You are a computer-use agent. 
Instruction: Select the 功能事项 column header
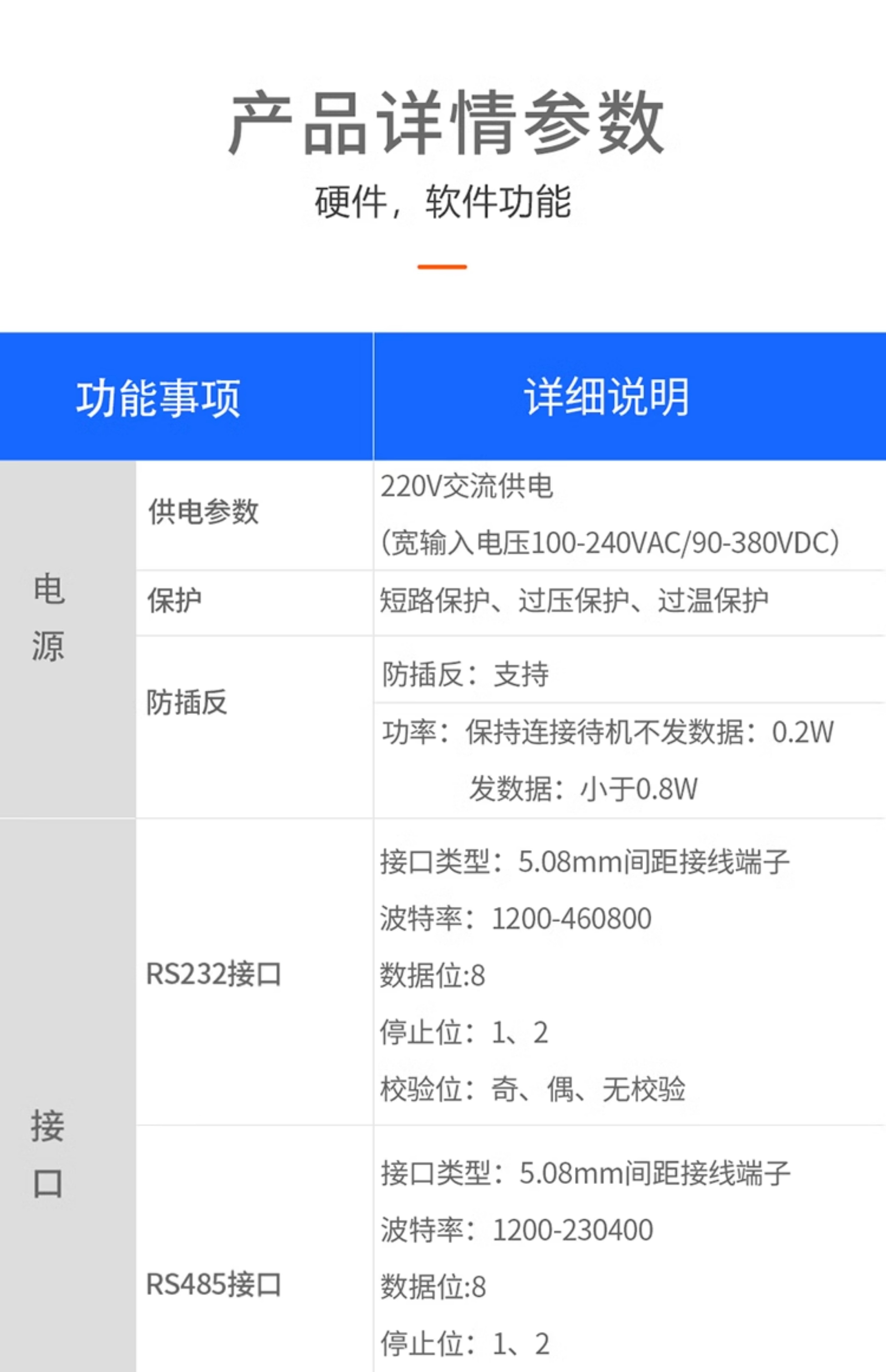point(158,398)
